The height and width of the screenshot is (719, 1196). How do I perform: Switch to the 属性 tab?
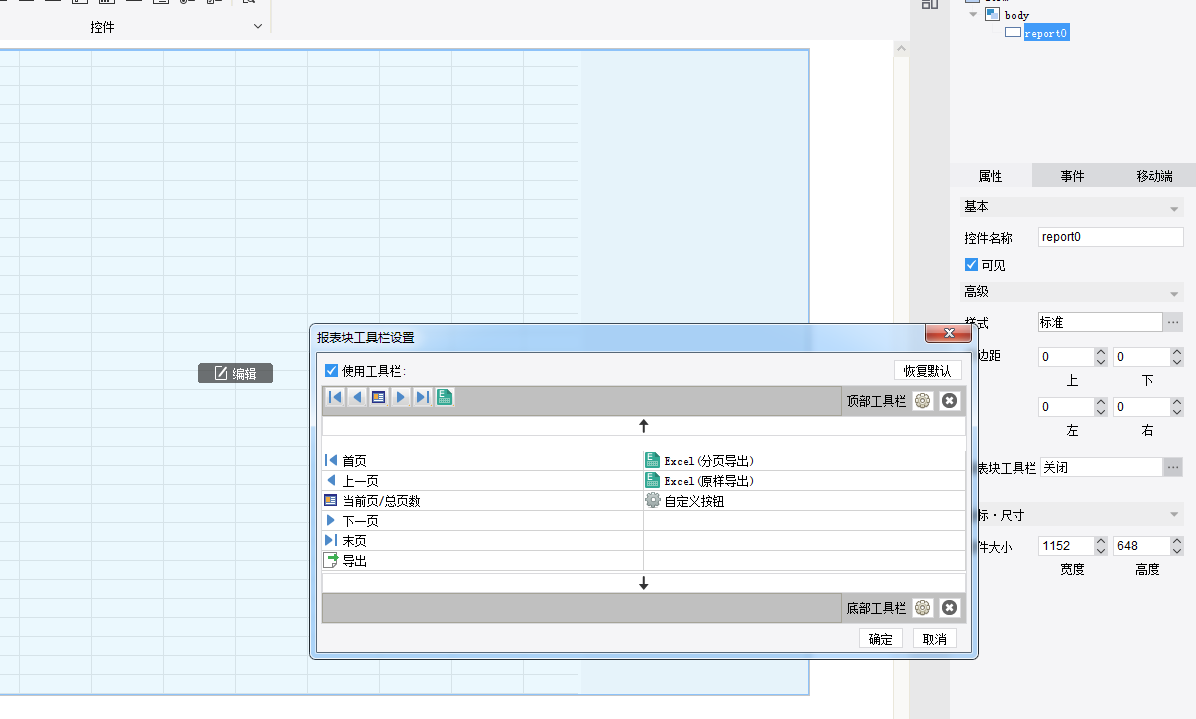tap(991, 176)
